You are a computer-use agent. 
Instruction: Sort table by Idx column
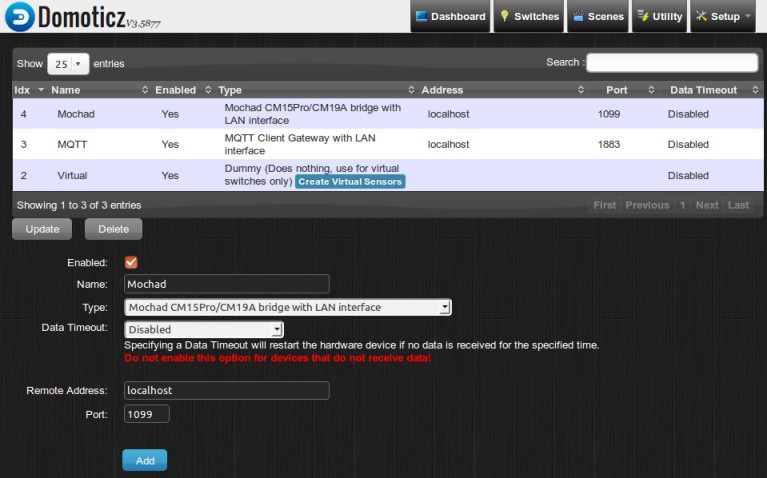[x=28, y=90]
